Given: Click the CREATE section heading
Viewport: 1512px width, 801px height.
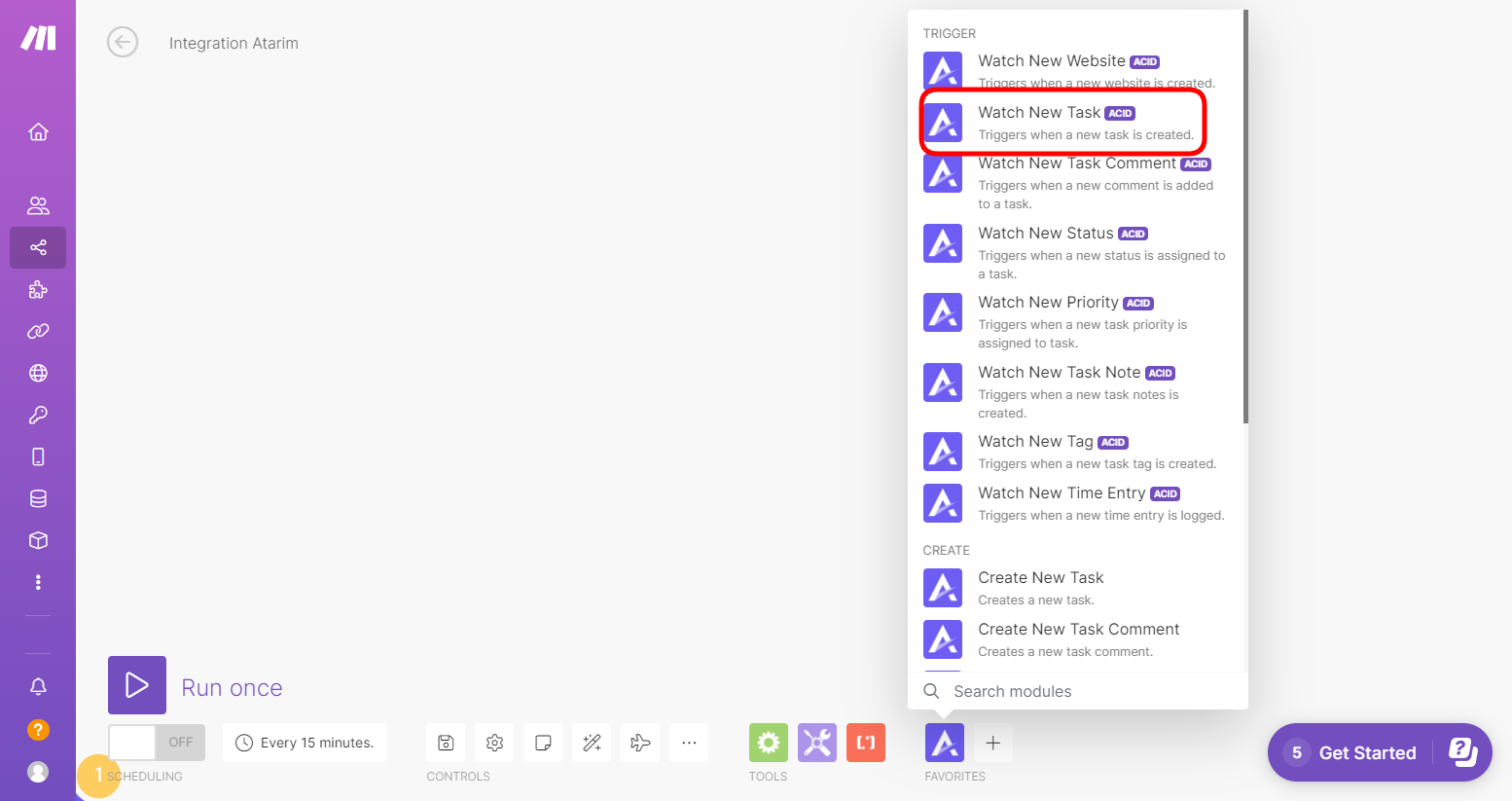Looking at the screenshot, I should (946, 550).
